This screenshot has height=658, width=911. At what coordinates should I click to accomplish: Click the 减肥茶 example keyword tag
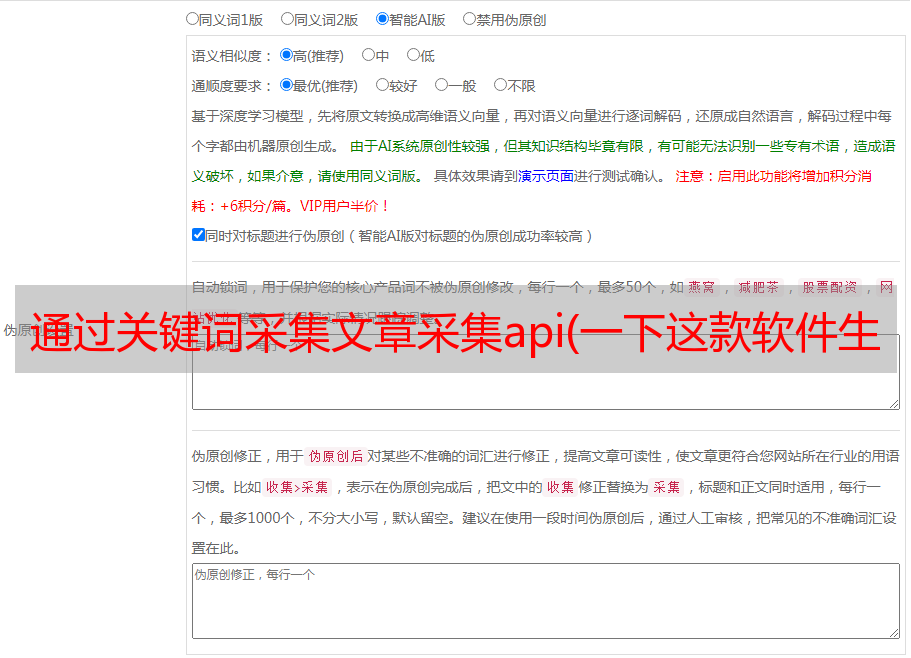(758, 287)
